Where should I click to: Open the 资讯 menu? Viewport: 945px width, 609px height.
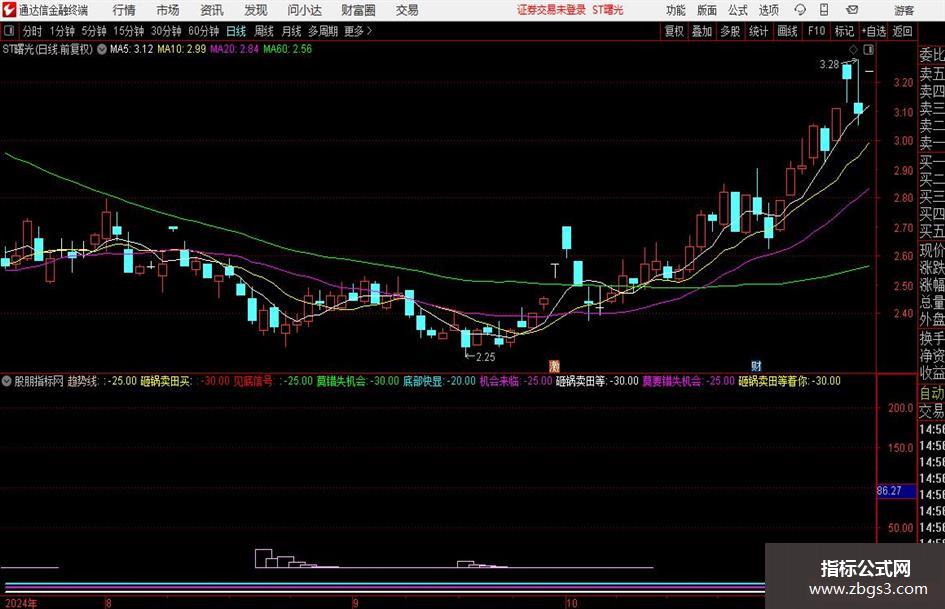tap(212, 10)
